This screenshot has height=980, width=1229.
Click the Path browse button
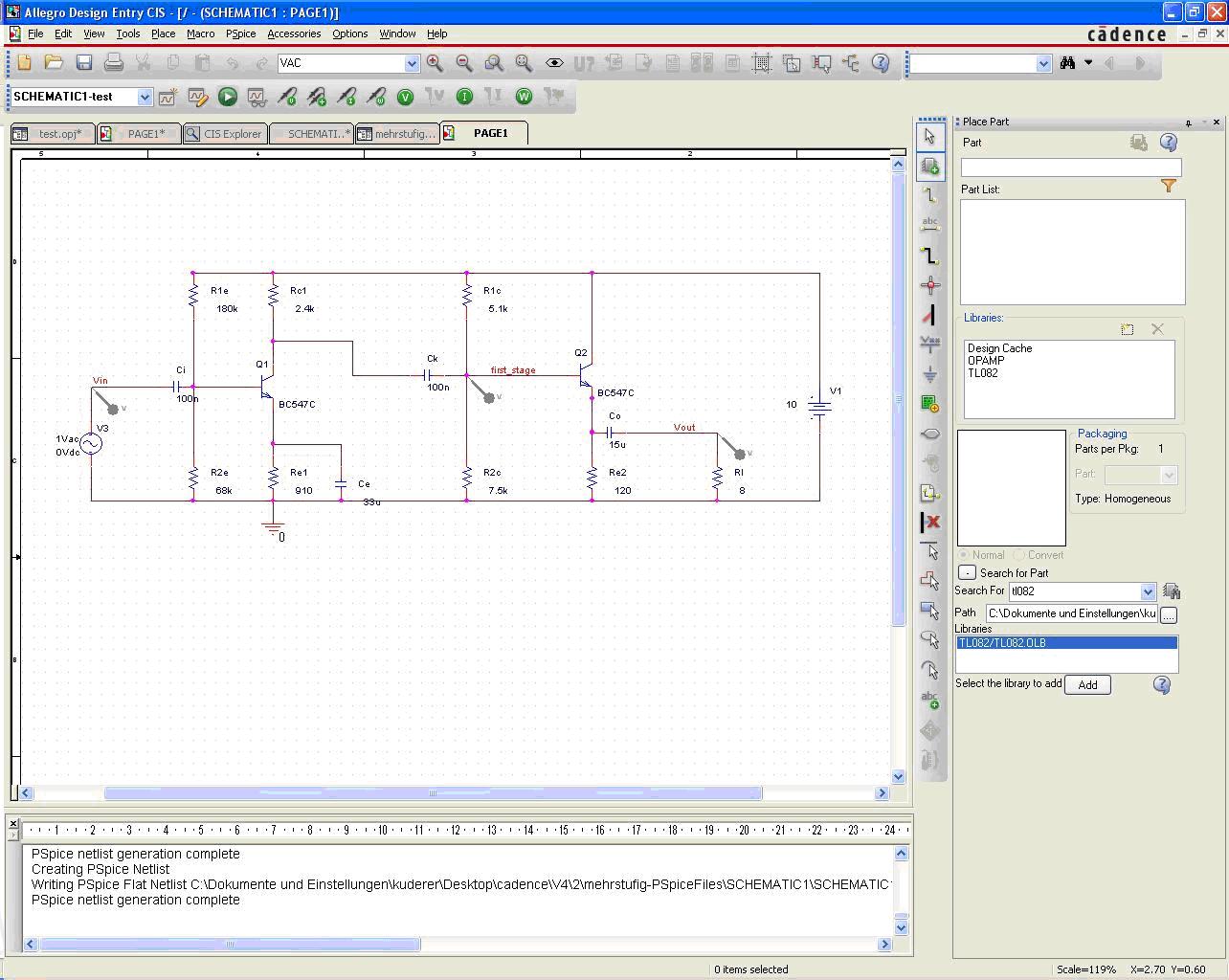[x=1168, y=614]
